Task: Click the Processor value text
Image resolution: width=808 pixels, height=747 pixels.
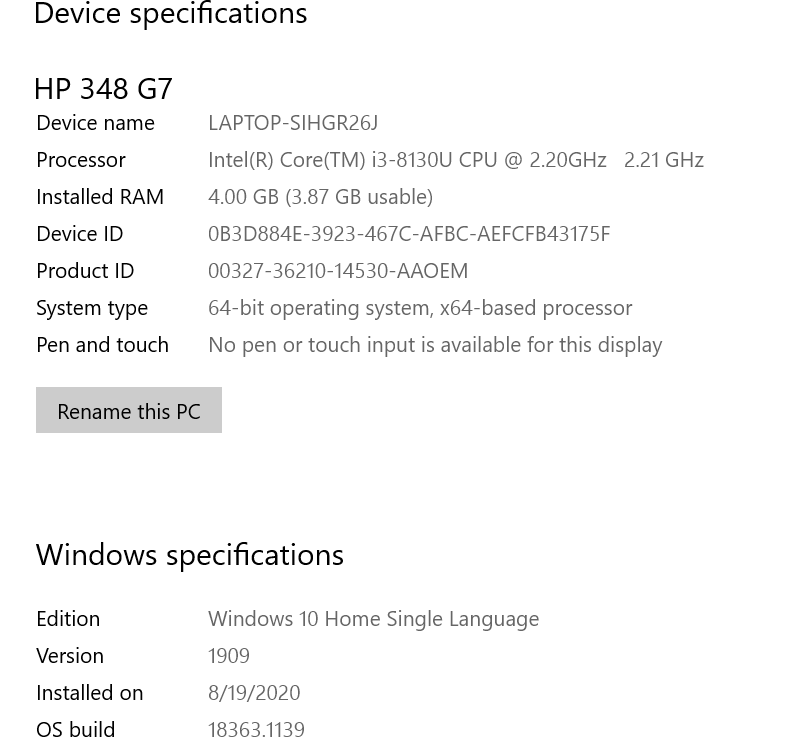Action: pos(456,160)
